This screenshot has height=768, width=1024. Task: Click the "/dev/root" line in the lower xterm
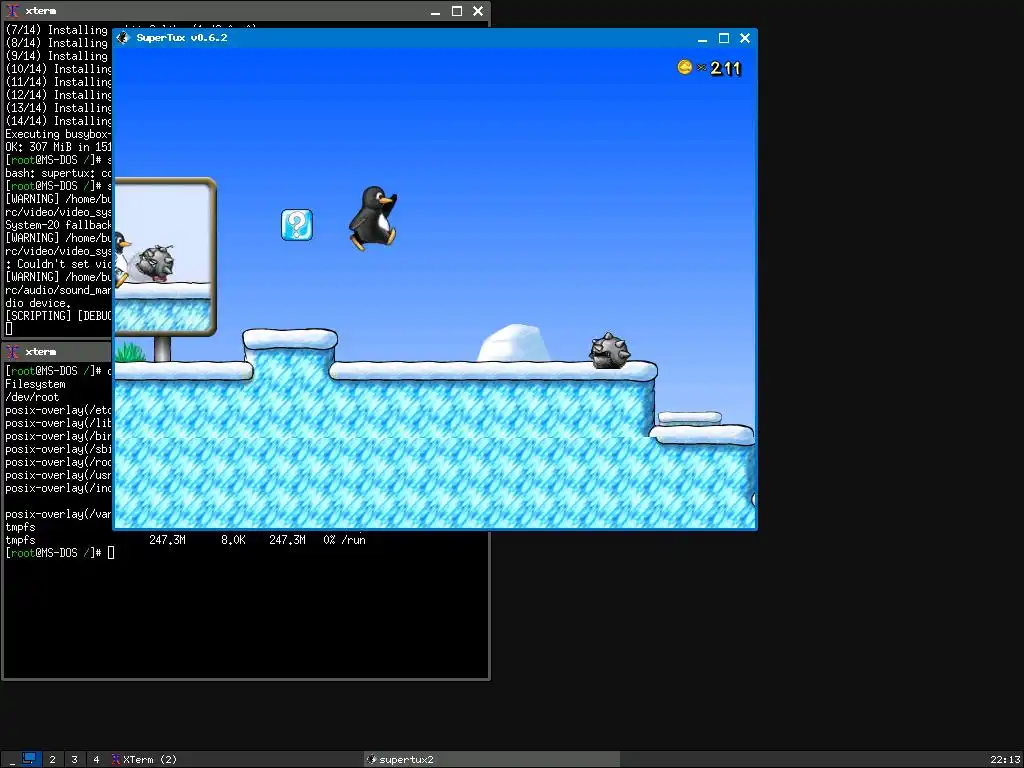coord(32,397)
